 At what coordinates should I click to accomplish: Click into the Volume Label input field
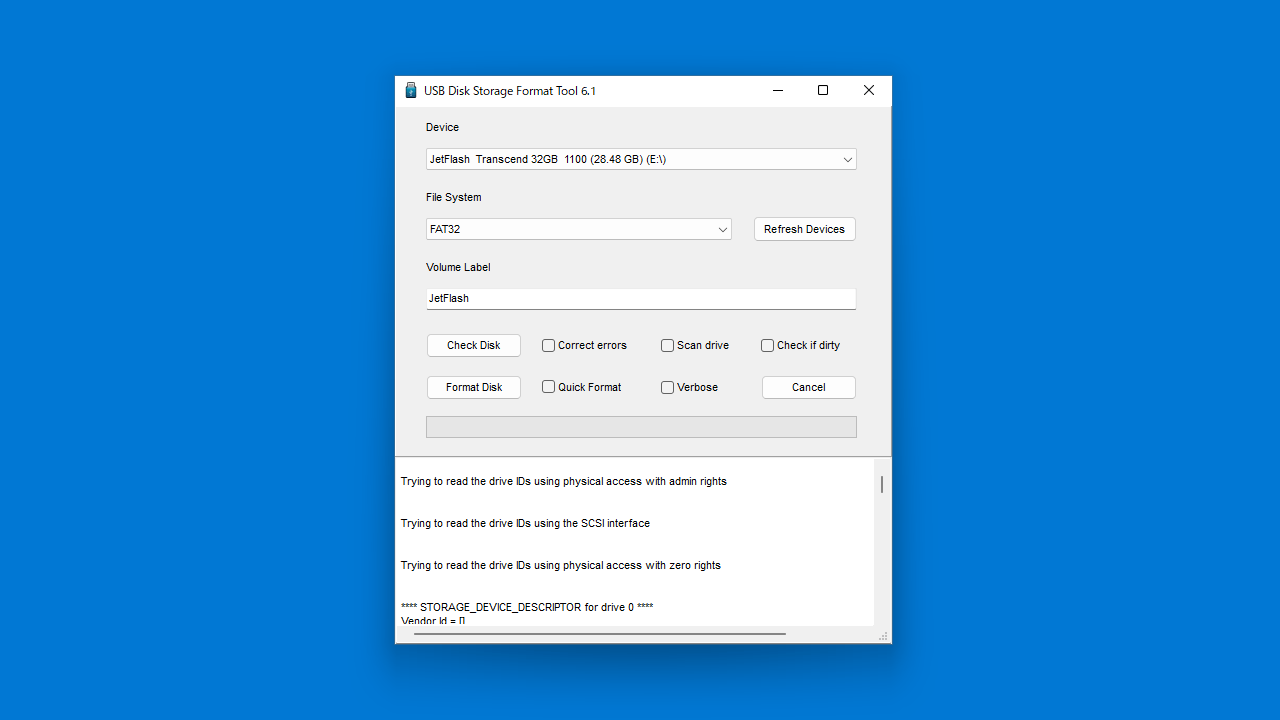point(641,298)
